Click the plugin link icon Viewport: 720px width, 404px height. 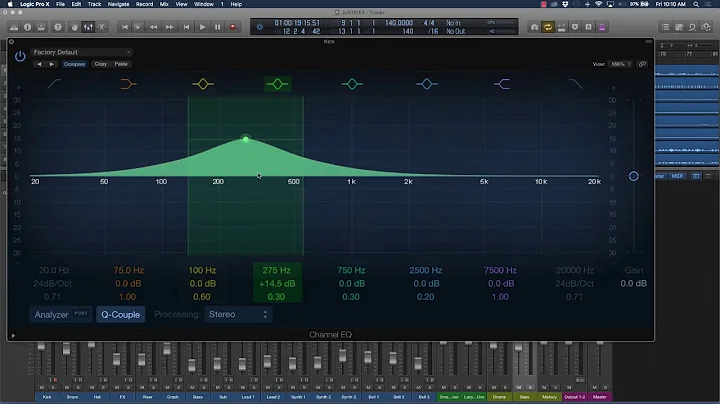tap(642, 64)
